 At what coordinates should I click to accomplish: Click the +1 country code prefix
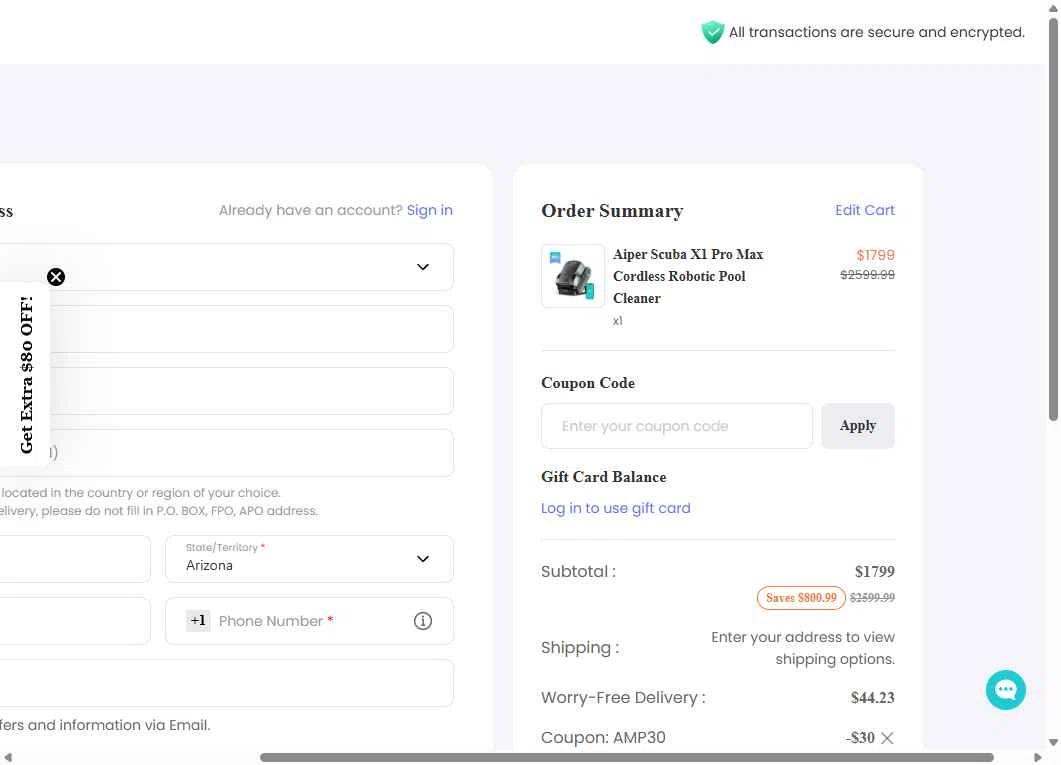(198, 620)
